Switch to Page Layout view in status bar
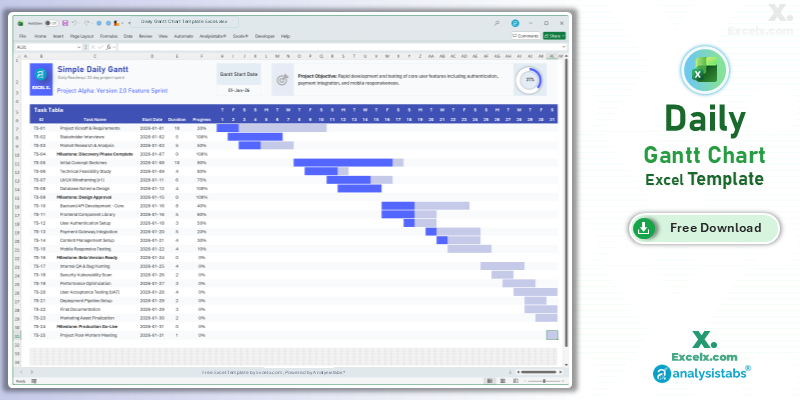This screenshot has width=800, height=400. click(502, 381)
